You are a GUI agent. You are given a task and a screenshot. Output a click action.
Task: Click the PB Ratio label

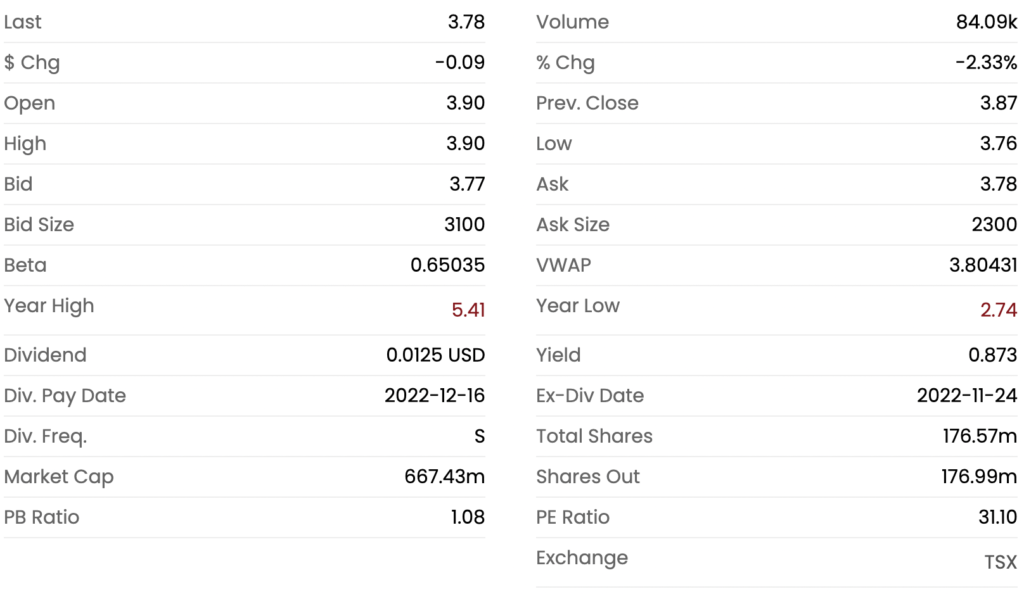tap(41, 518)
